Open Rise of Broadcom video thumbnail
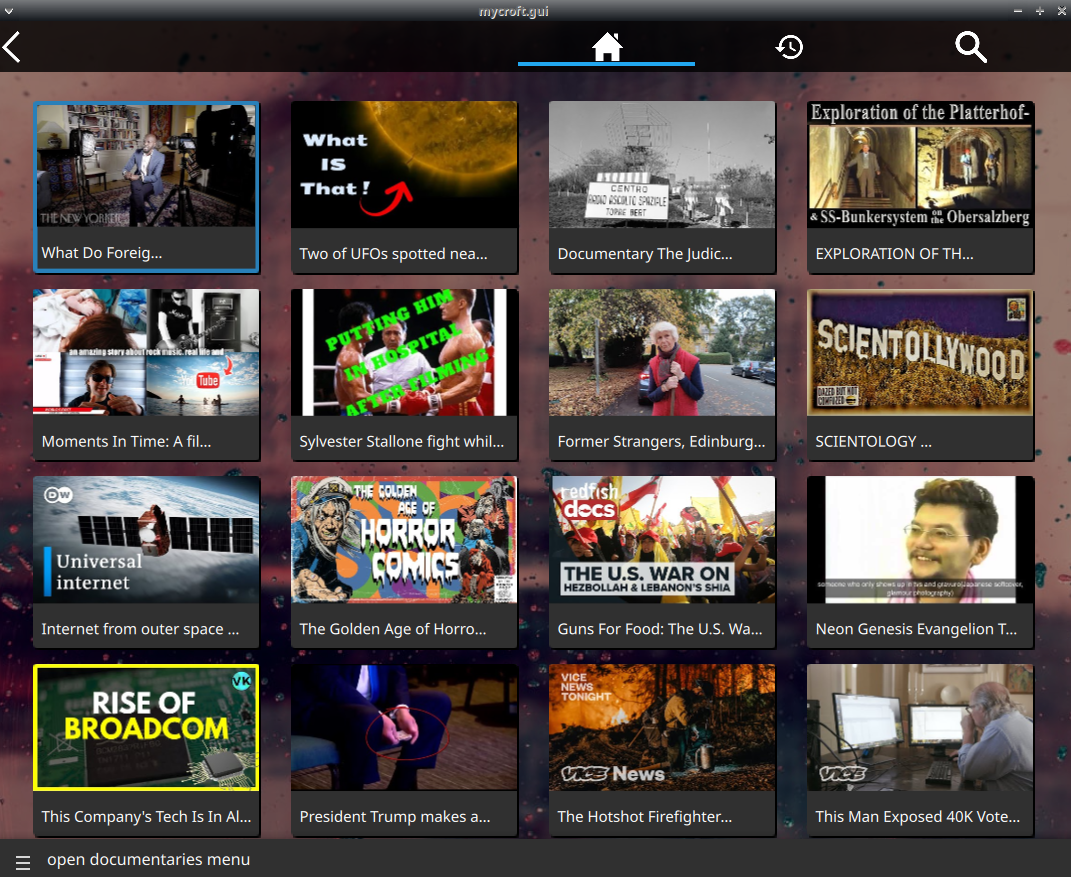Screen dimensions: 1071x877 pyautogui.click(x=146, y=727)
